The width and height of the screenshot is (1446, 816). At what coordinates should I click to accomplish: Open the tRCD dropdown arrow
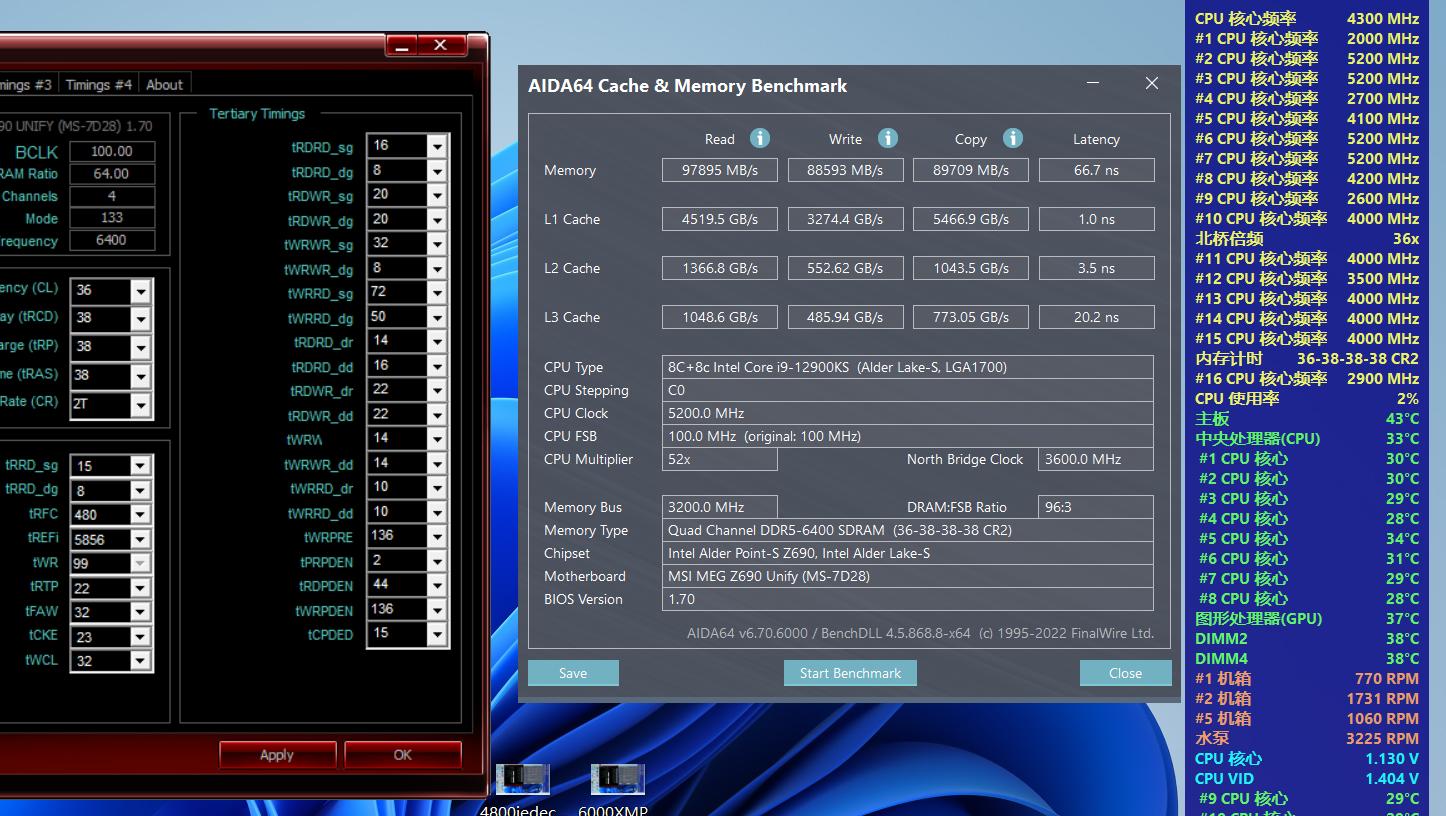click(140, 320)
